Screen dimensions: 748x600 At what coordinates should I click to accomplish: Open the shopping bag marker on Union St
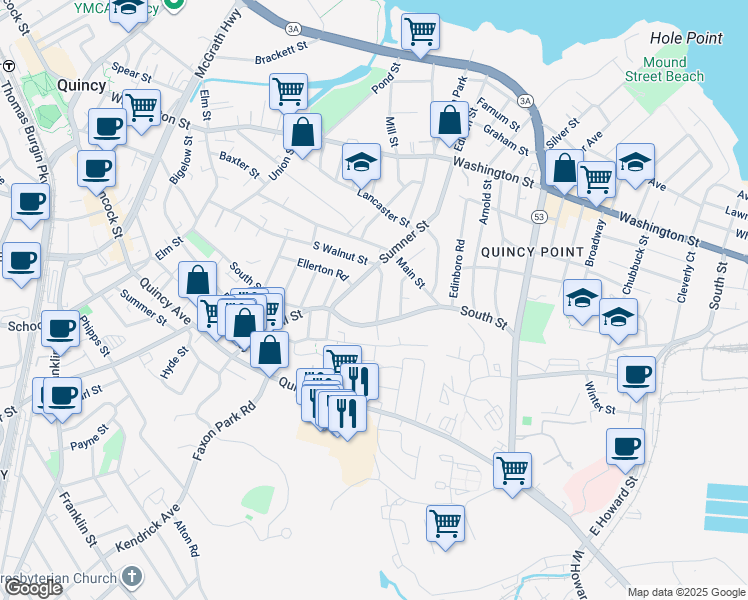[x=302, y=132]
